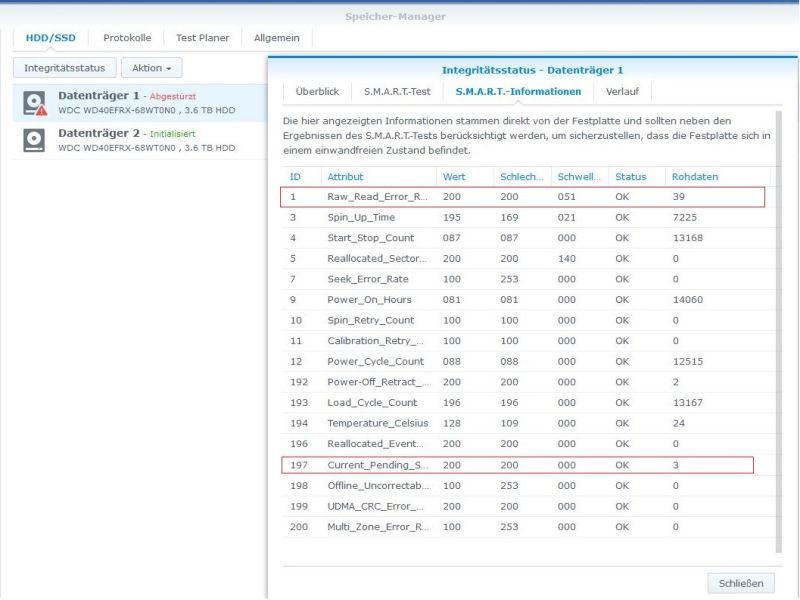Image resolution: width=800 pixels, height=600 pixels.
Task: Switch to the HDD/SSD tab
Action: click(x=51, y=38)
